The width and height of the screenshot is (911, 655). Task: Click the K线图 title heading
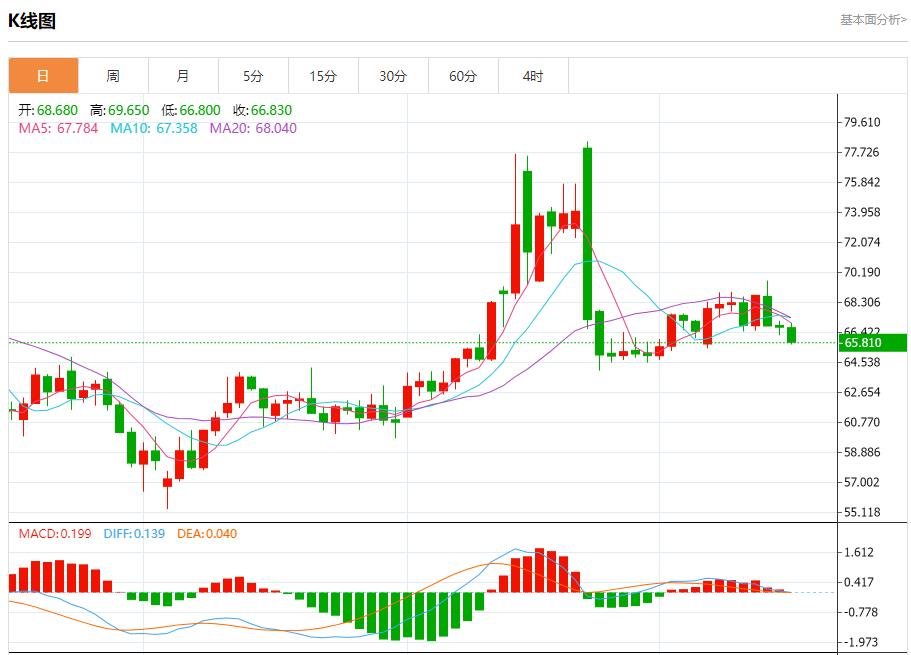(32, 20)
